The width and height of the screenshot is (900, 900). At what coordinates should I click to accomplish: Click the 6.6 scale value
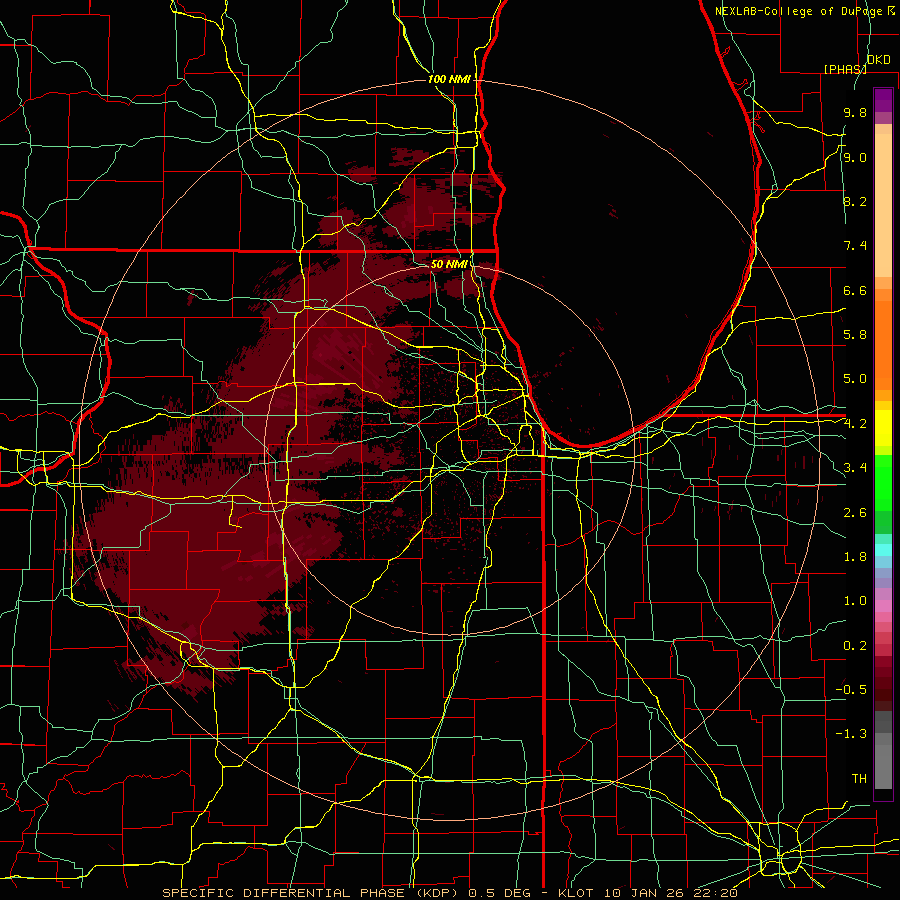pos(855,290)
